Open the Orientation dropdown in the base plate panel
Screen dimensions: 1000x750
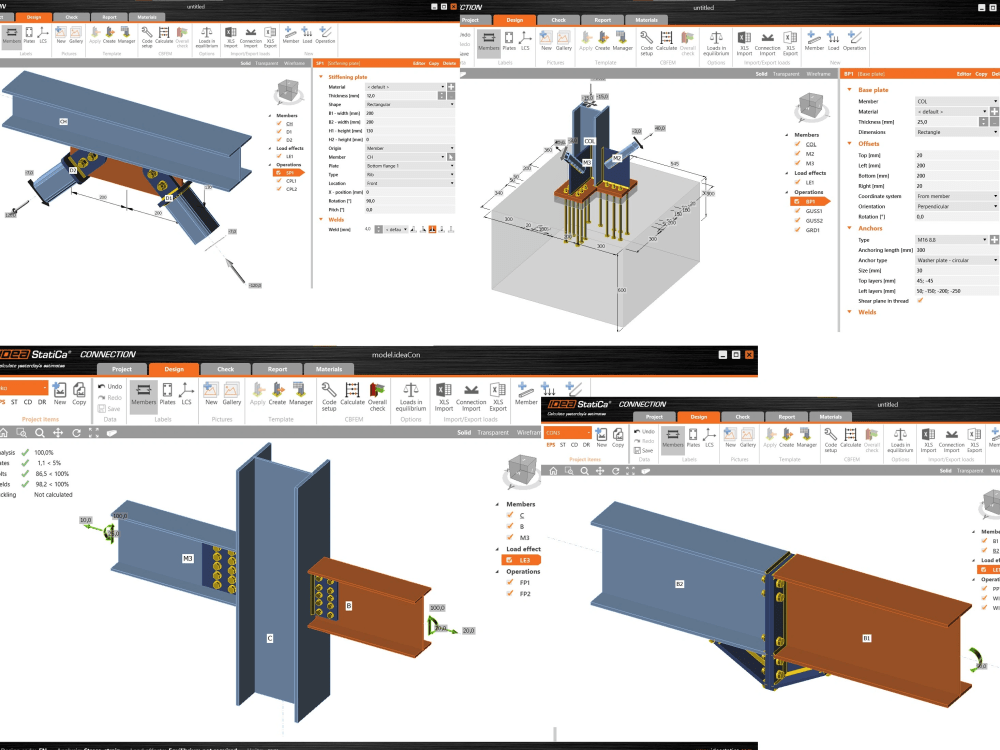(x=956, y=206)
